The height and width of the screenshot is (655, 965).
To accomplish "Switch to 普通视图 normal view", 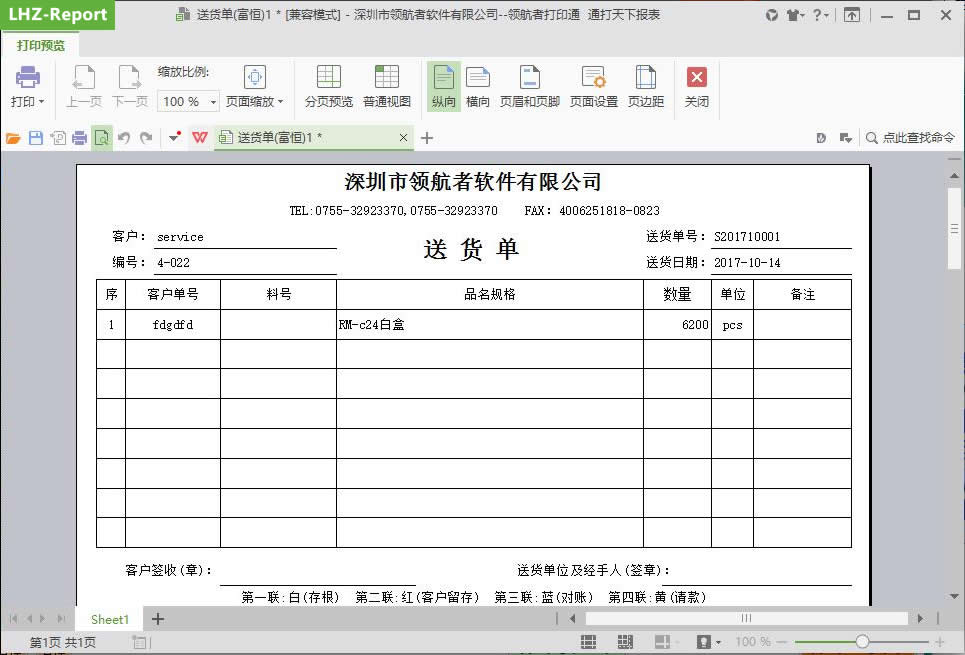I will click(386, 87).
